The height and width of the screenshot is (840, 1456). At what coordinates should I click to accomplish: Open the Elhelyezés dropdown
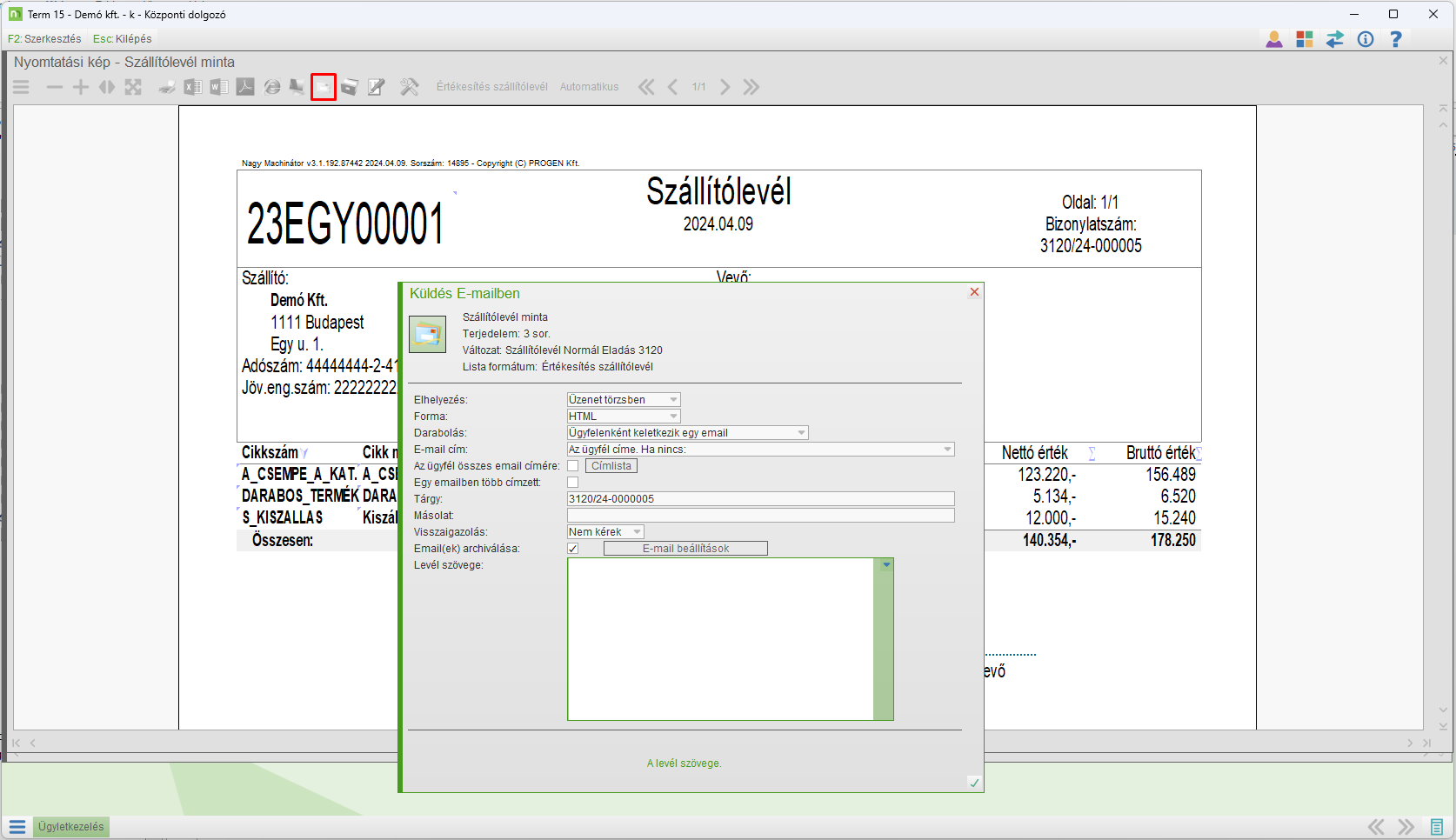click(x=623, y=400)
